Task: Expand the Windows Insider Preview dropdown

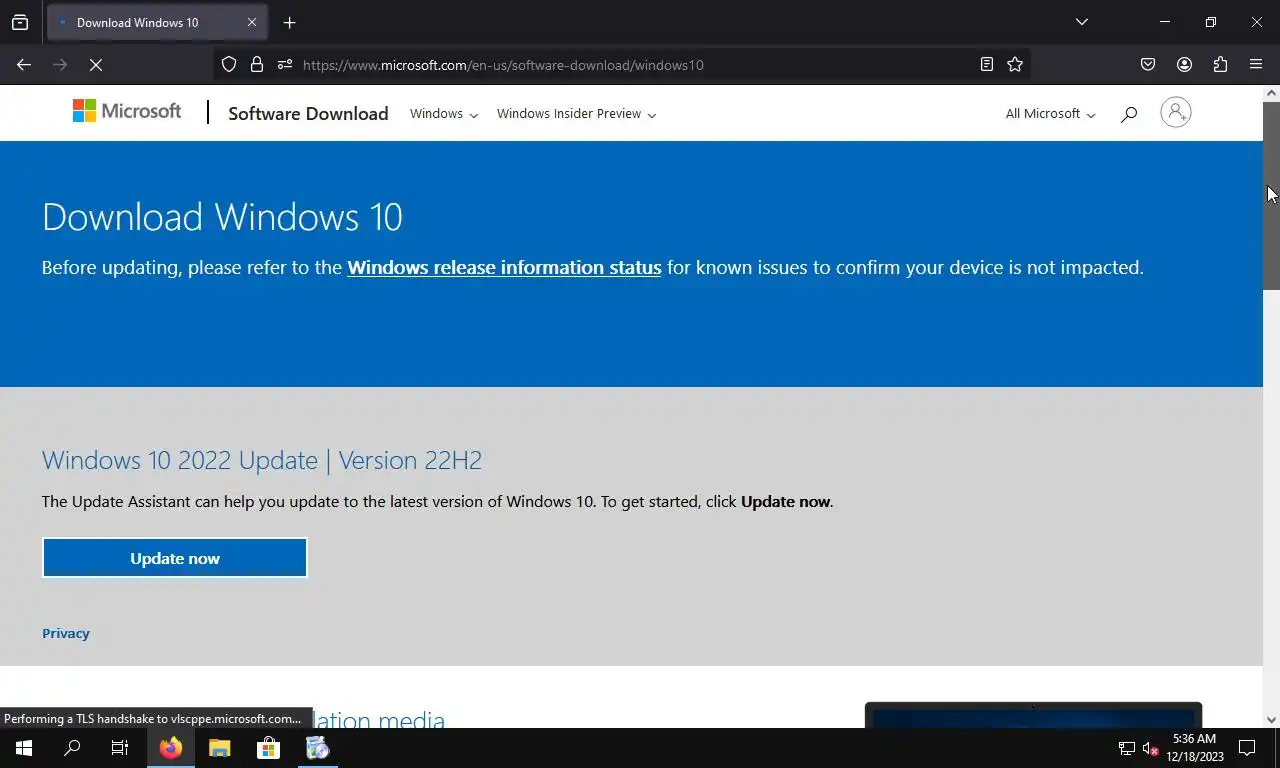Action: pyautogui.click(x=576, y=114)
